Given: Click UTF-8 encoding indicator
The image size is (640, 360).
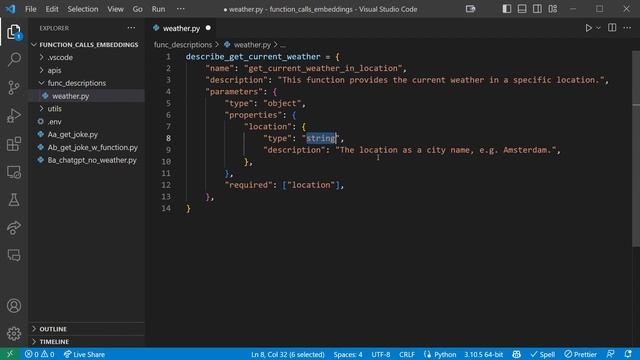Looking at the screenshot, I should pos(381,354).
